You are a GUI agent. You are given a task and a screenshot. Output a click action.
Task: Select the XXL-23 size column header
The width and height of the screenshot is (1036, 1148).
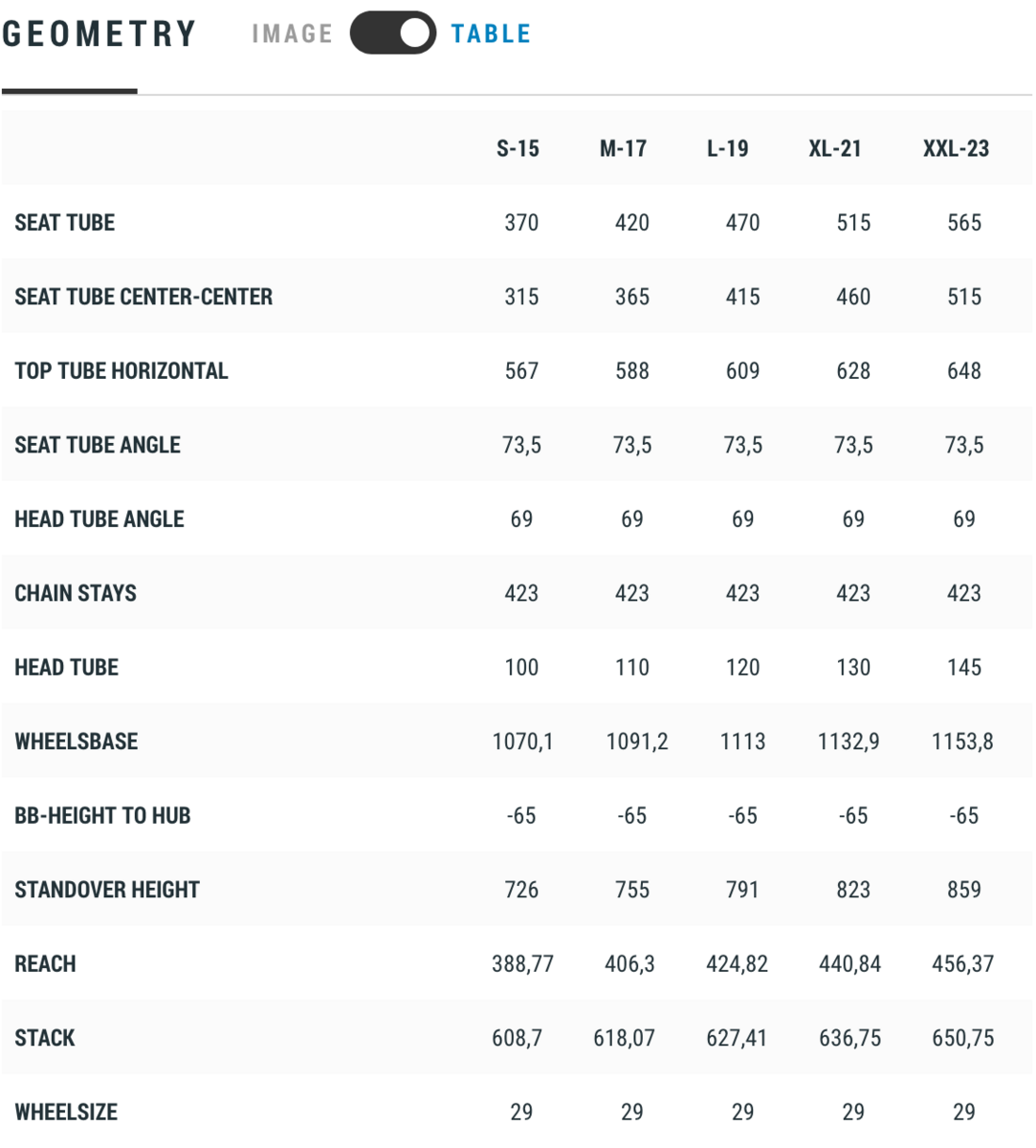(956, 149)
